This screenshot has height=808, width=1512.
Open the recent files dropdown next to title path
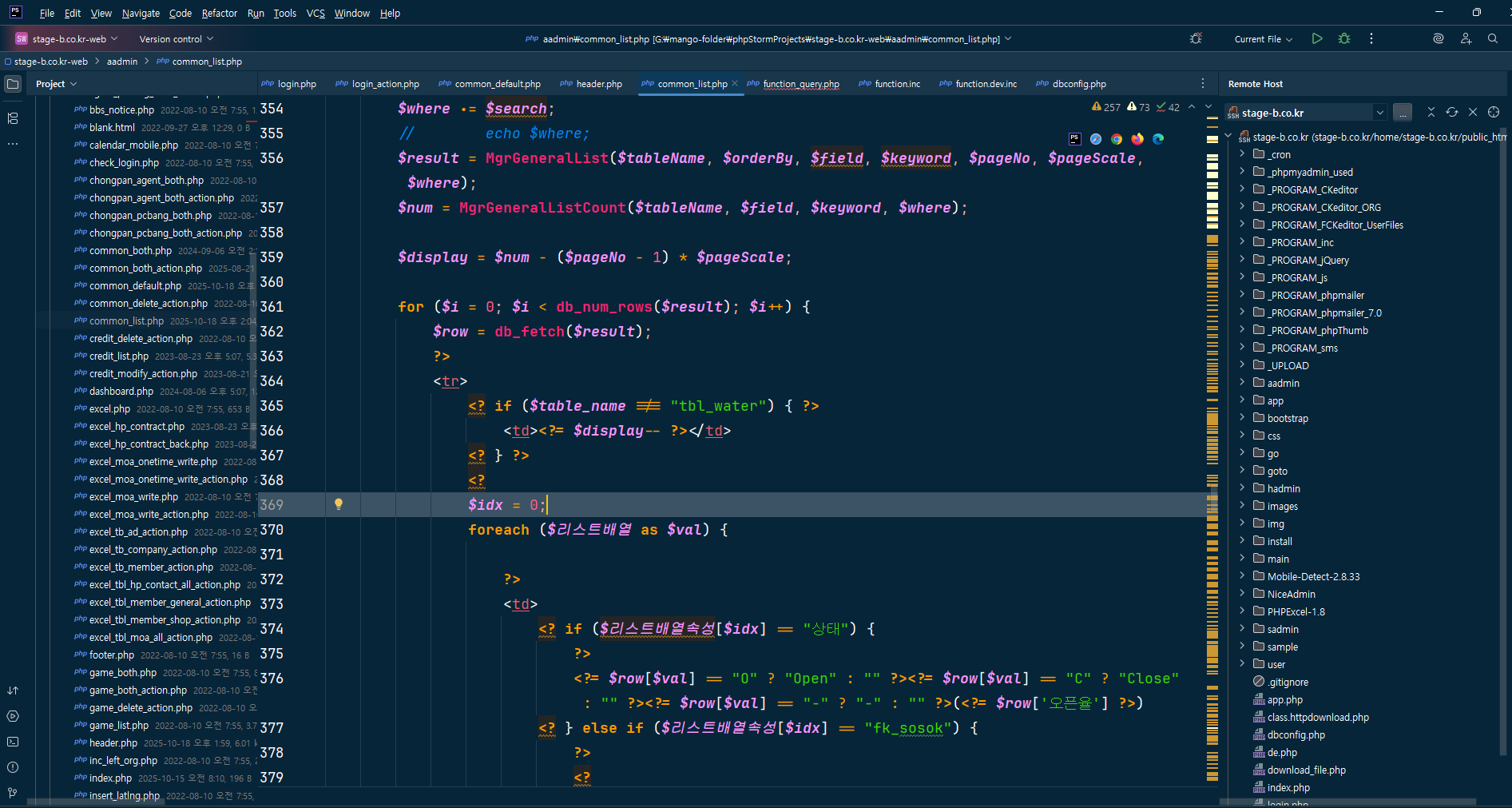(1008, 38)
